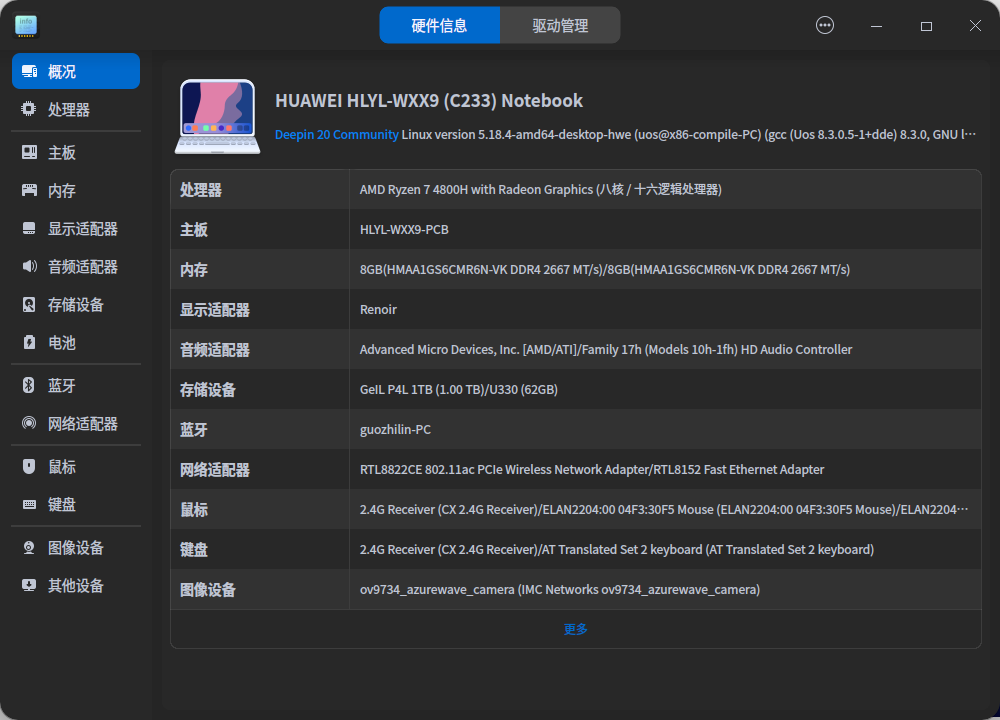Viewport: 1000px width, 720px height.
Task: Select 网络适配器 label in sidebar
Action: pos(83,424)
